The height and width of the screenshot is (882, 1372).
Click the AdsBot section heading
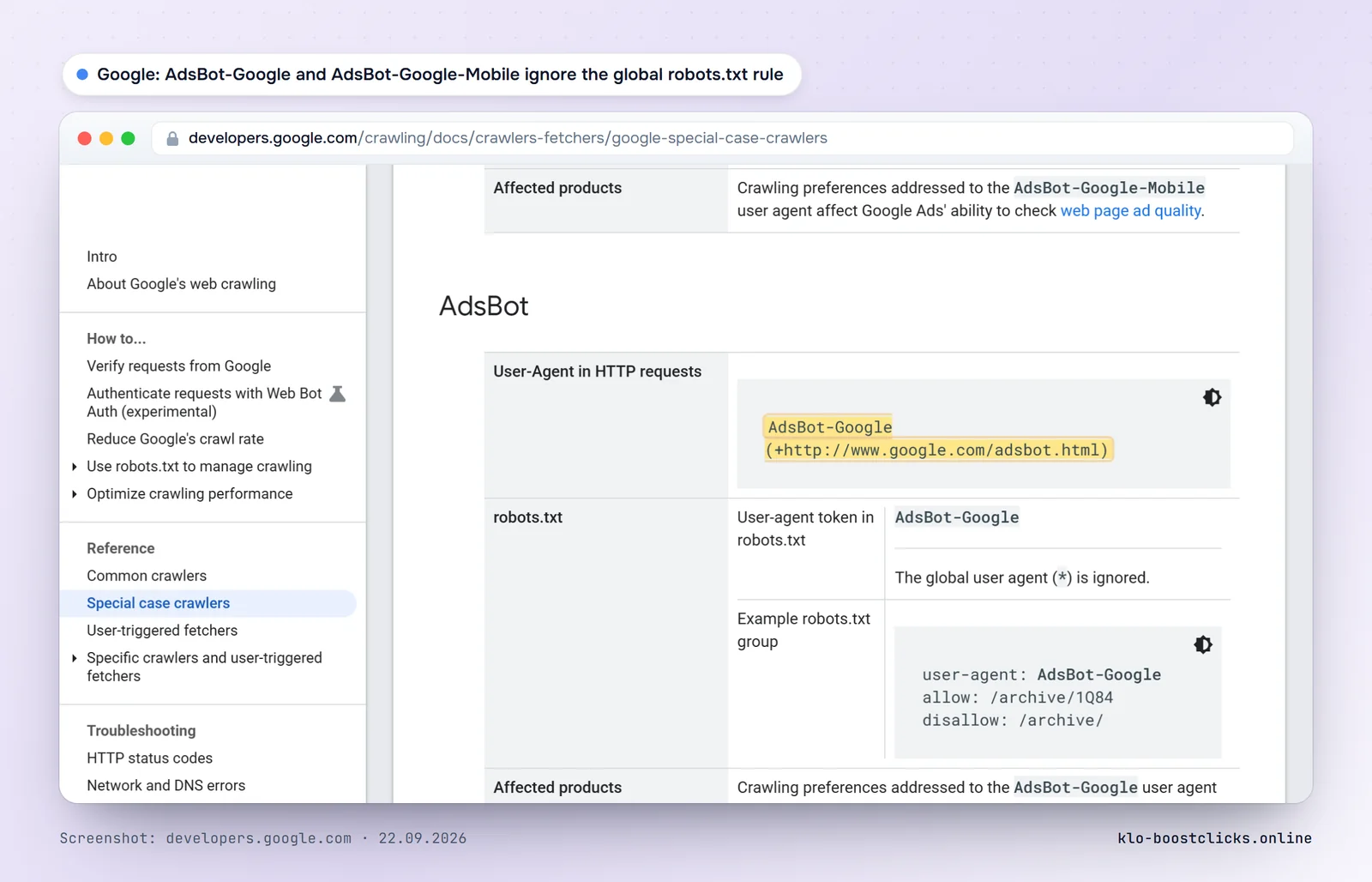pos(484,306)
